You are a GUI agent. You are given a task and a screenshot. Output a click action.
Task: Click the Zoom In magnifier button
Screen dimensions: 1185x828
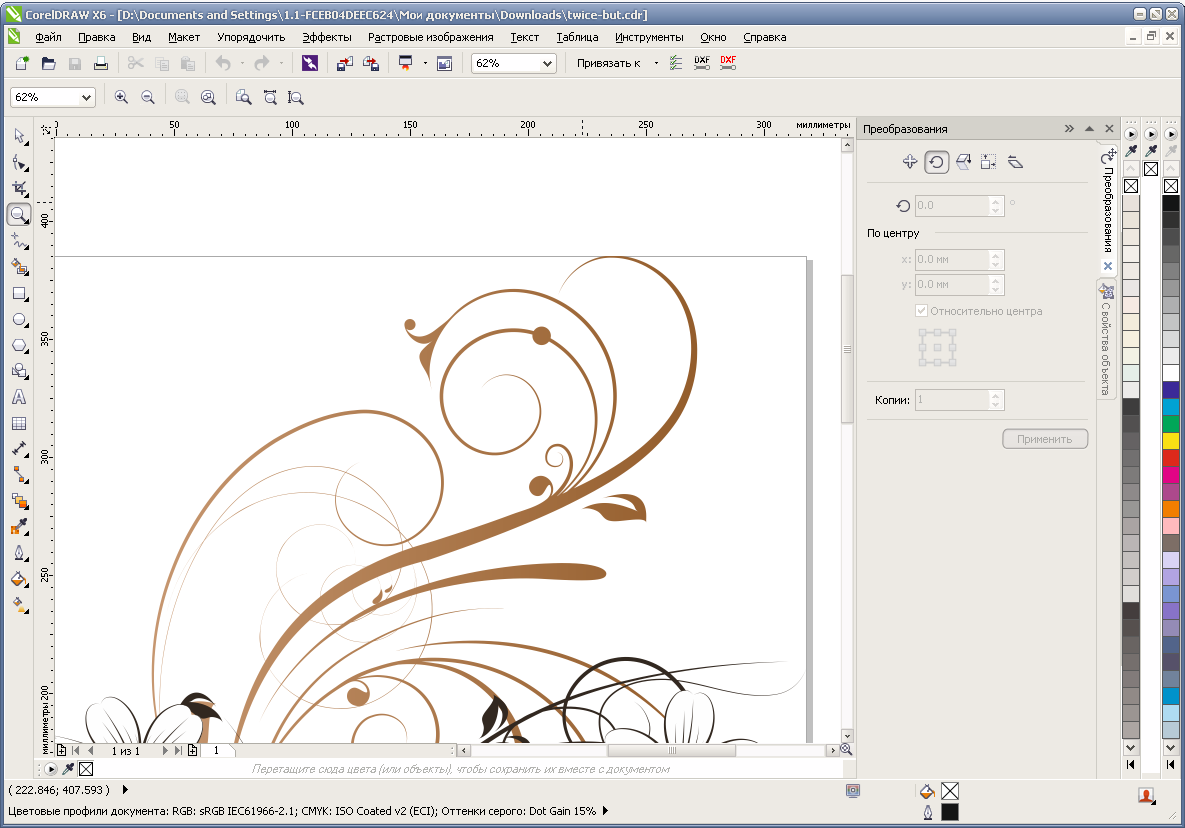121,97
